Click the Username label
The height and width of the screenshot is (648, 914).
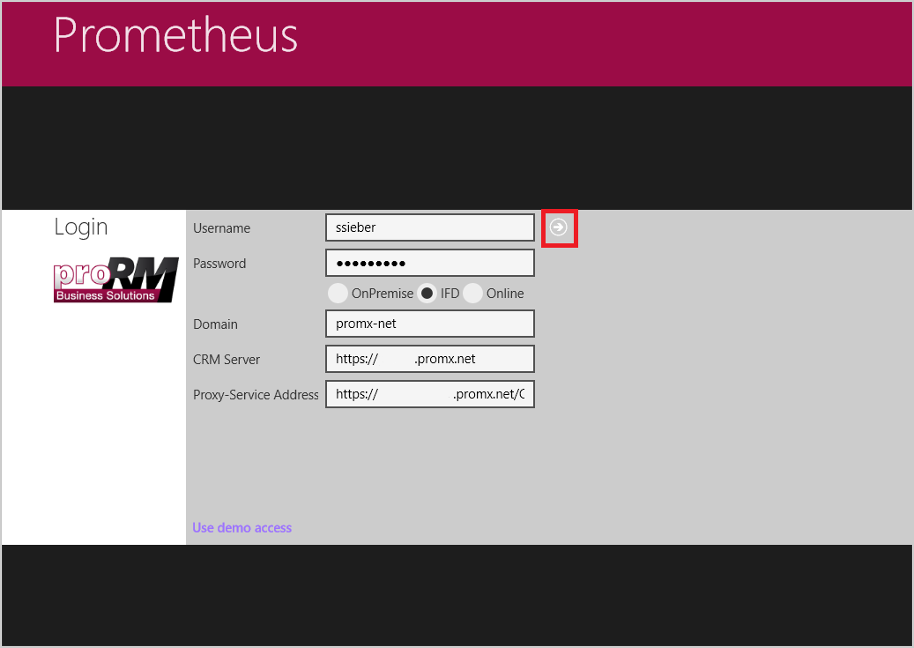(222, 228)
